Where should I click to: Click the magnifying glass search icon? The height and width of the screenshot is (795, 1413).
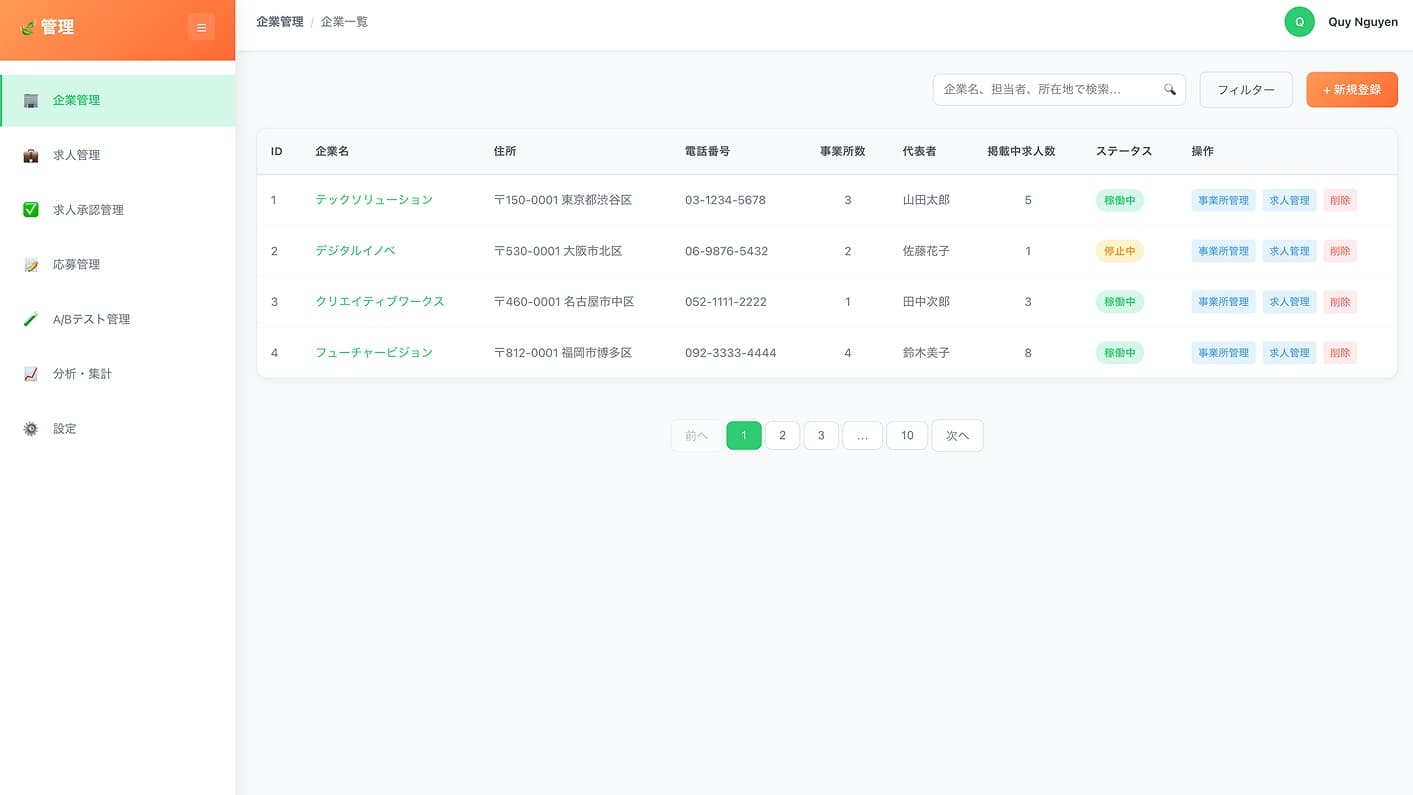click(x=1169, y=90)
